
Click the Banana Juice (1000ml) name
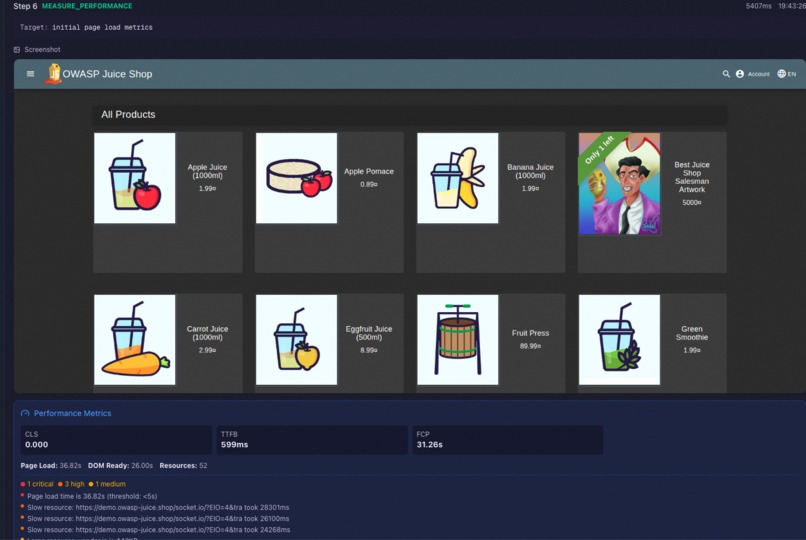[530, 171]
